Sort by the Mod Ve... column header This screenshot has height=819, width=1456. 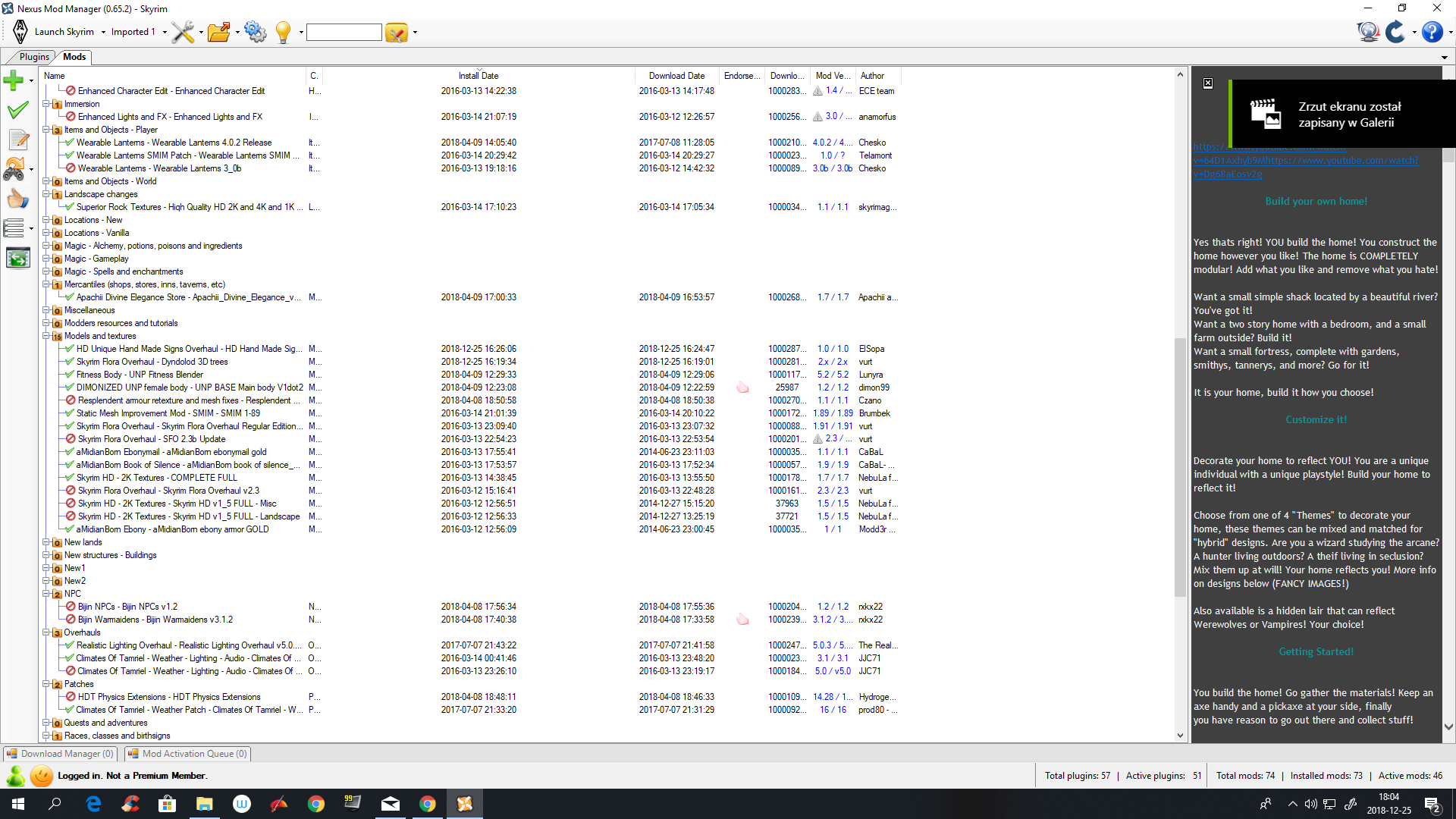coord(832,76)
